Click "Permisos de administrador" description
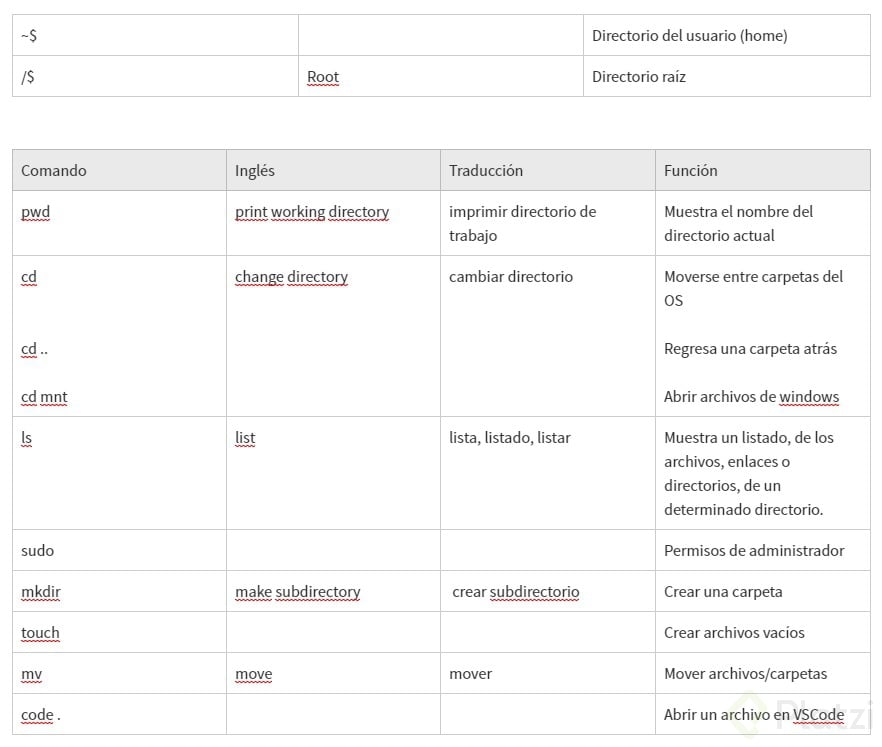 [754, 551]
